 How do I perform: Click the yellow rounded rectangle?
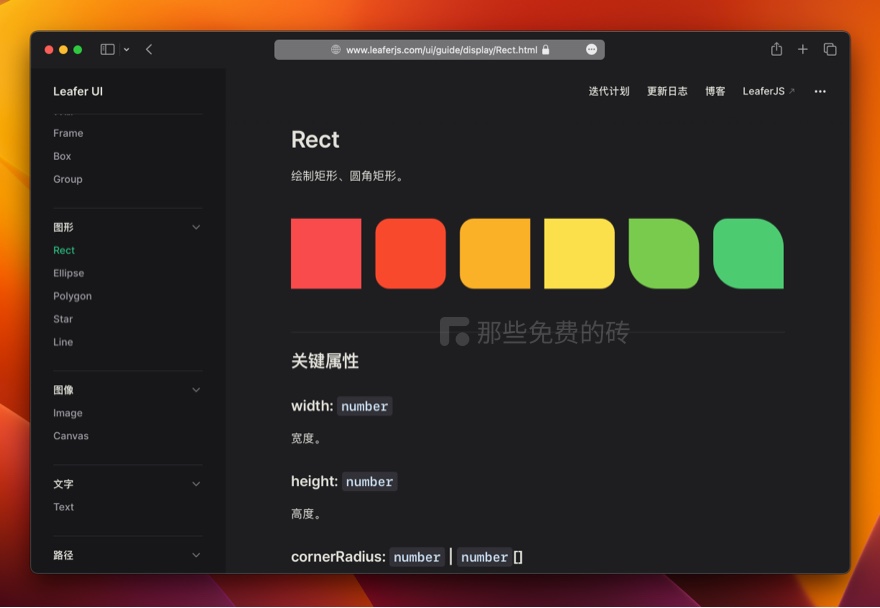click(x=579, y=254)
